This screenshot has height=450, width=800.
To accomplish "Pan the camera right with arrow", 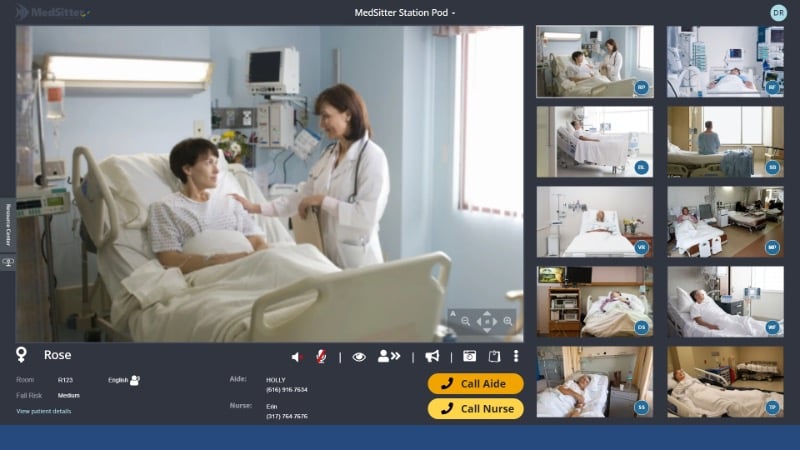I will (494, 321).
